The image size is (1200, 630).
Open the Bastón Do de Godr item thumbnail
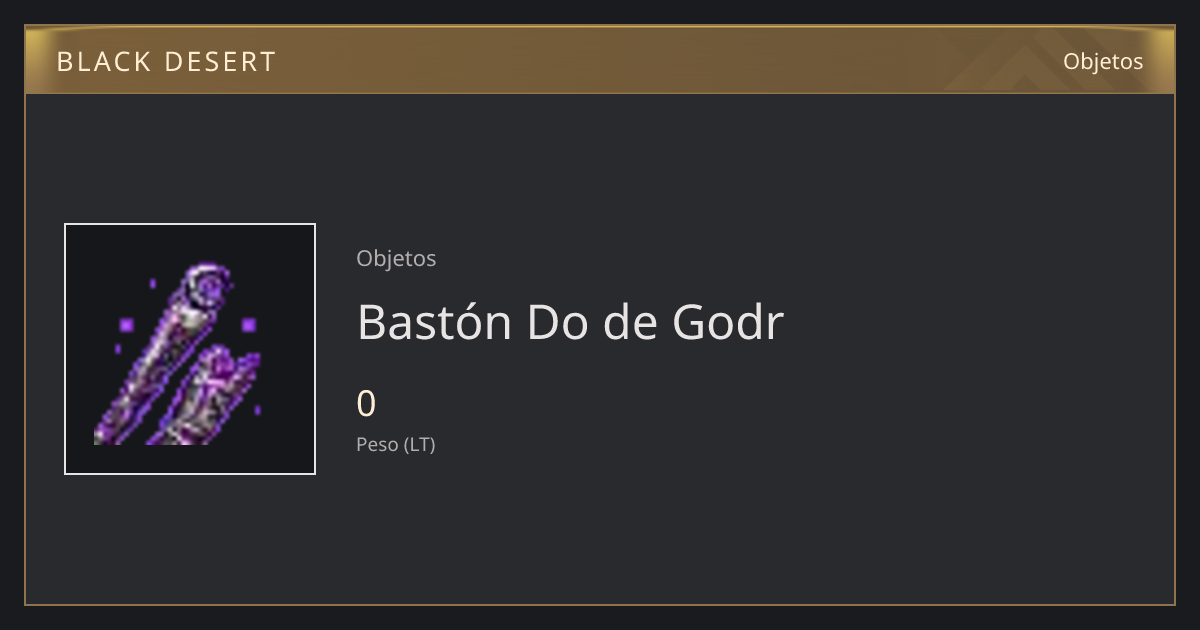click(x=190, y=349)
